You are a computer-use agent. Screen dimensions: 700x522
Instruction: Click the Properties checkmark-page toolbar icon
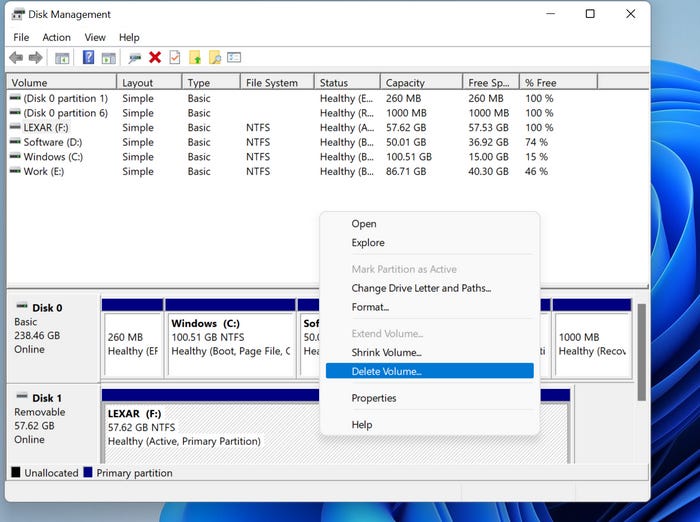[175, 58]
